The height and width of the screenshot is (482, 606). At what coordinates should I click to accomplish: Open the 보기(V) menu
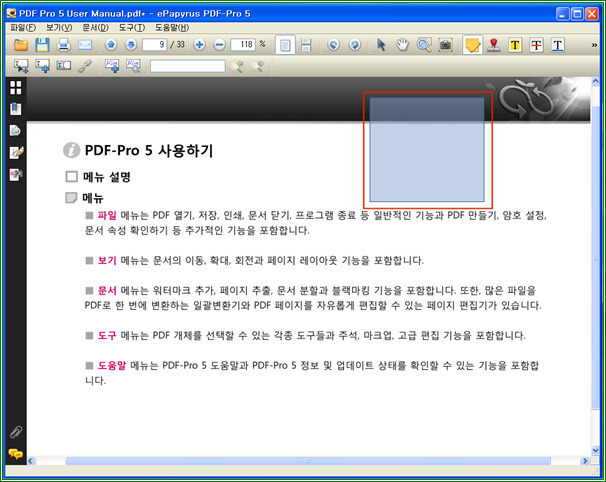point(59,28)
